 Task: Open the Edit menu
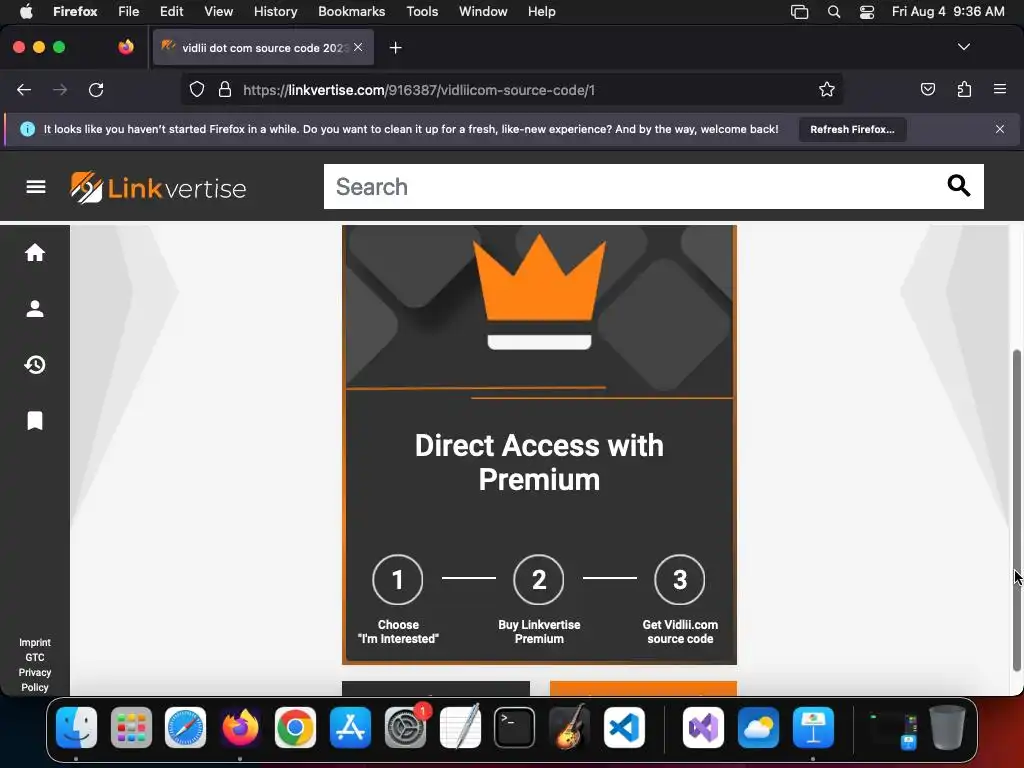(x=172, y=12)
